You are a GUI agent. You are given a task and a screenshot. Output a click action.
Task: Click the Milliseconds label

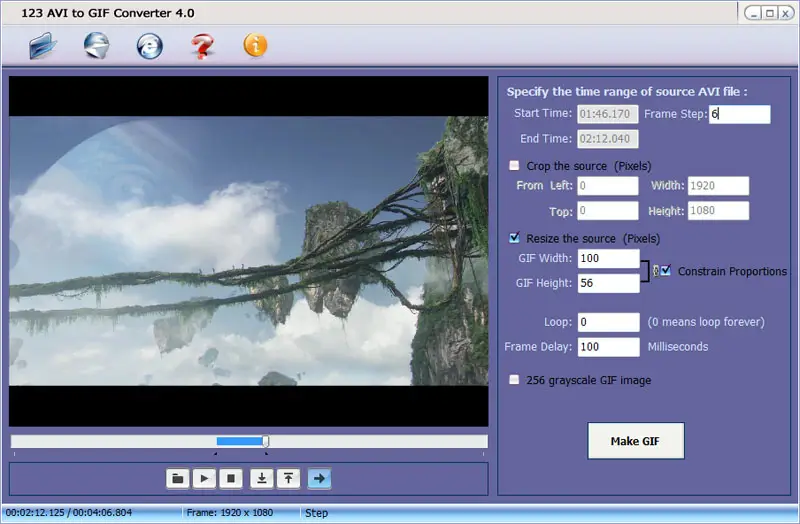pos(678,347)
